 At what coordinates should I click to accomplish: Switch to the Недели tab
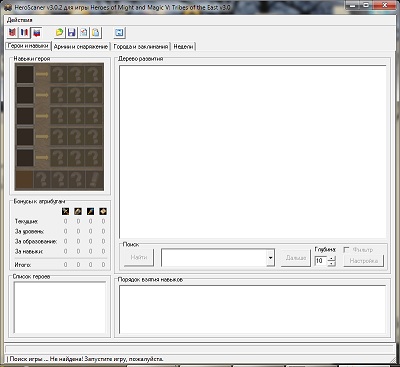pyautogui.click(x=183, y=47)
